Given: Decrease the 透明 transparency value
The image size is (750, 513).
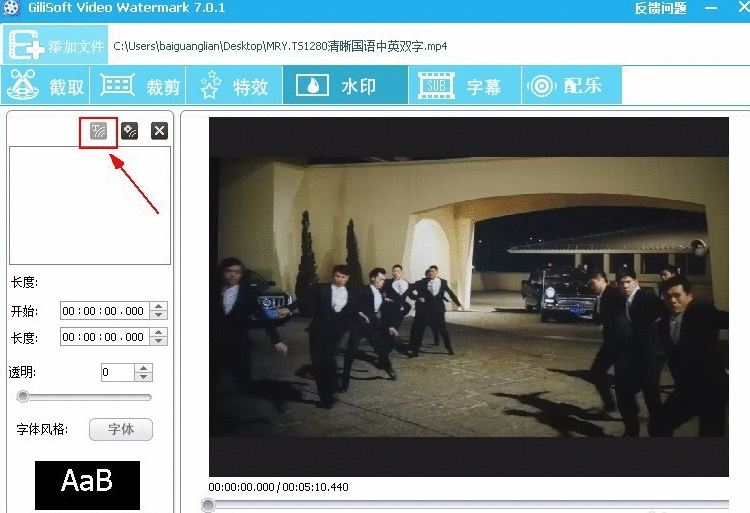Looking at the screenshot, I should [x=143, y=377].
